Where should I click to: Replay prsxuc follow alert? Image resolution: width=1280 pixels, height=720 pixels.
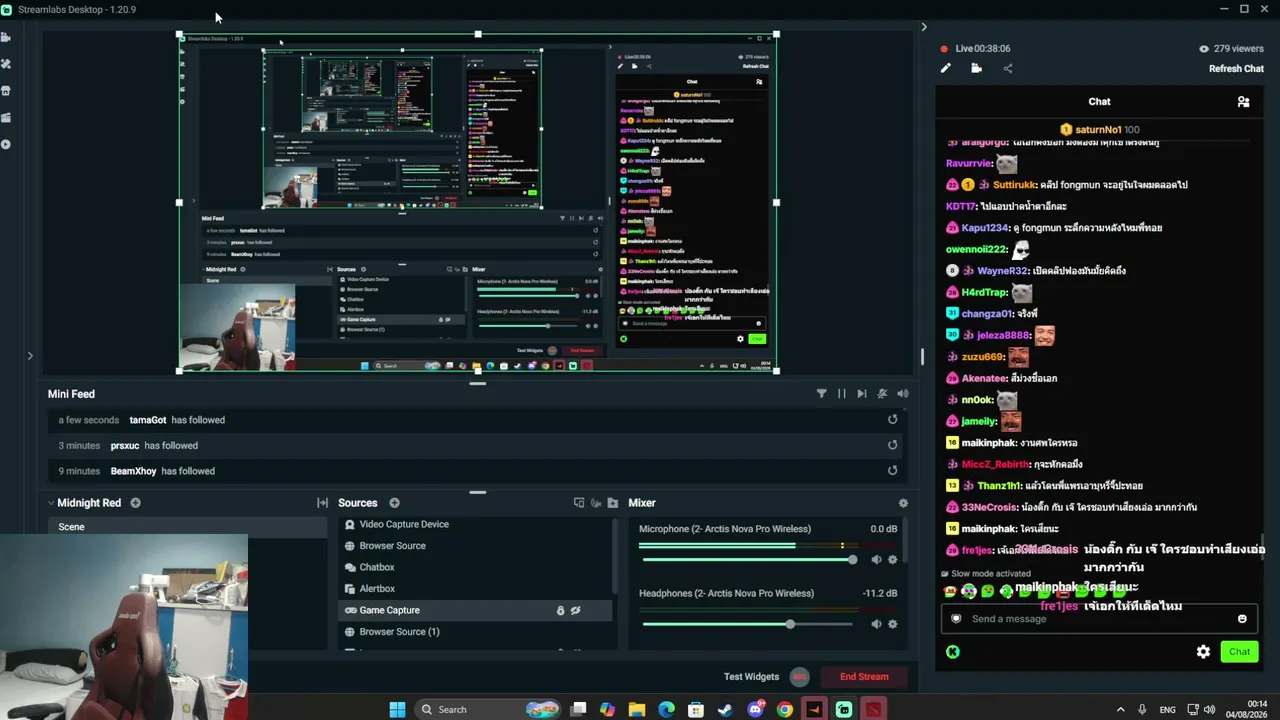(893, 445)
